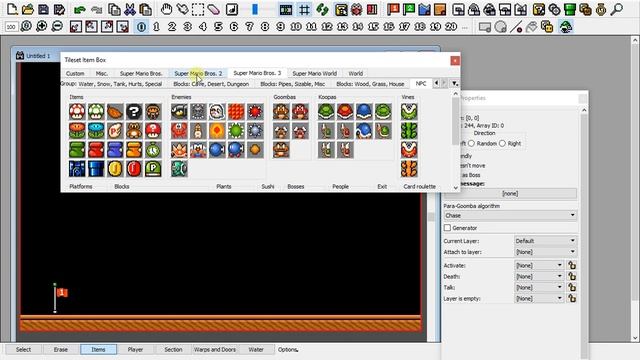The height and width of the screenshot is (360, 640).
Task: Undo the last action with green arrow
Action: point(80,9)
